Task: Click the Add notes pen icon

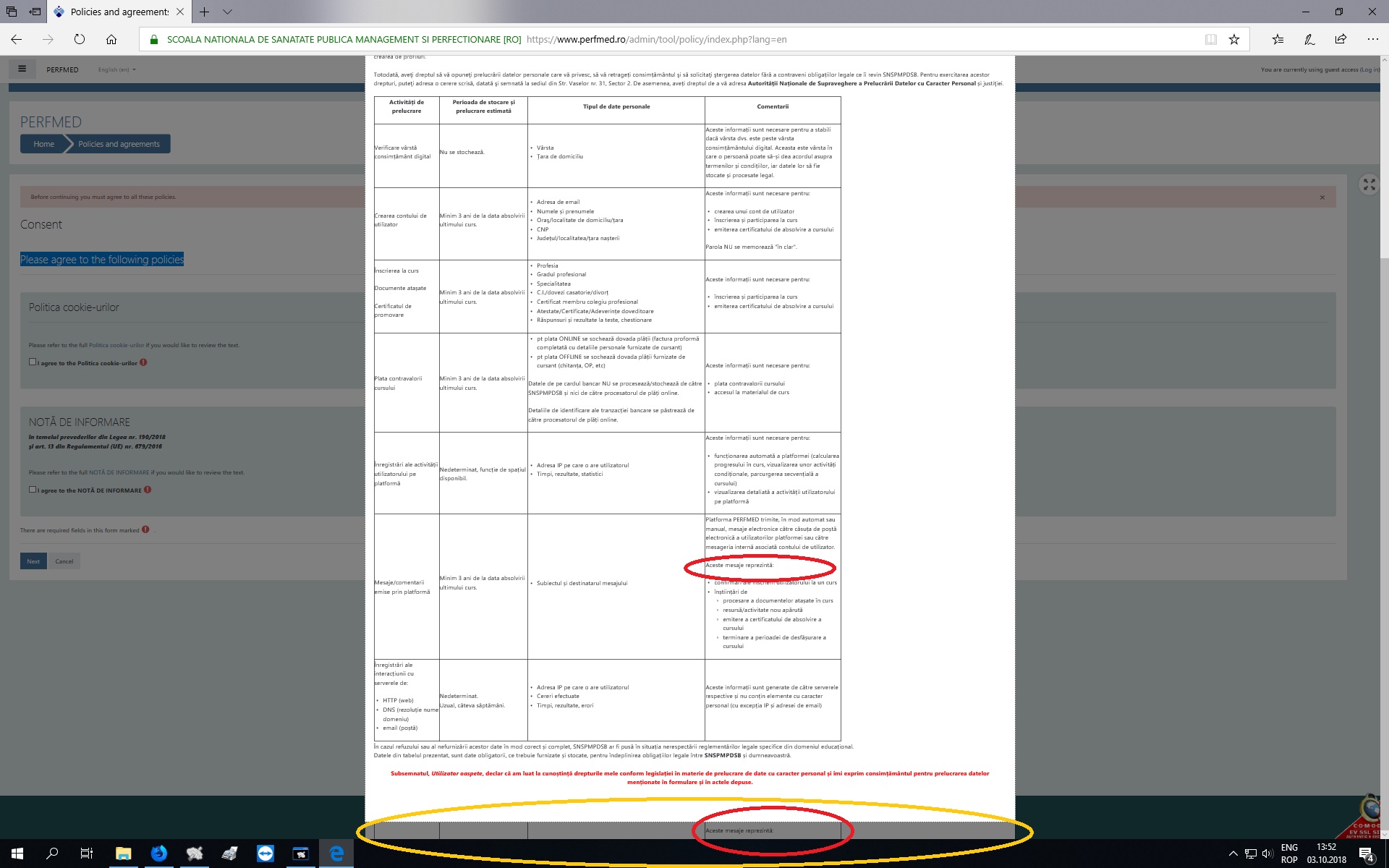Action: [x=1309, y=39]
